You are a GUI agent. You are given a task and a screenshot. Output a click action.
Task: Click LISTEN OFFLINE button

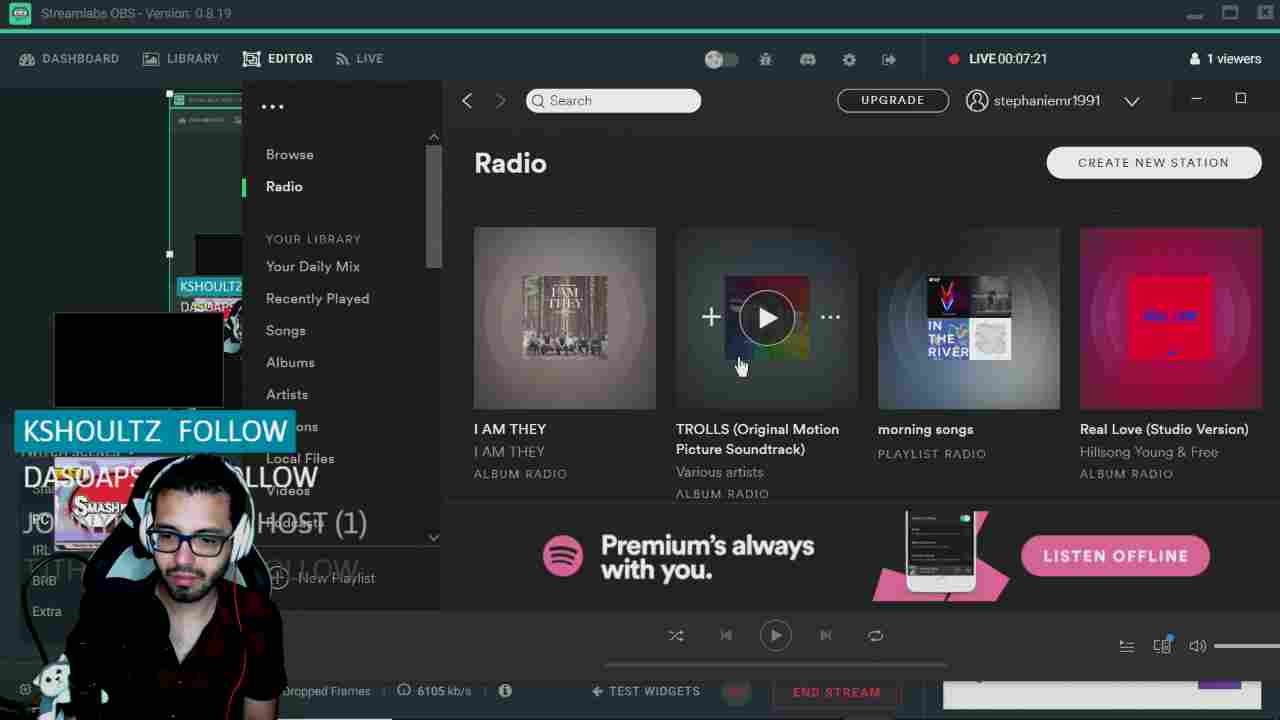coord(1116,556)
